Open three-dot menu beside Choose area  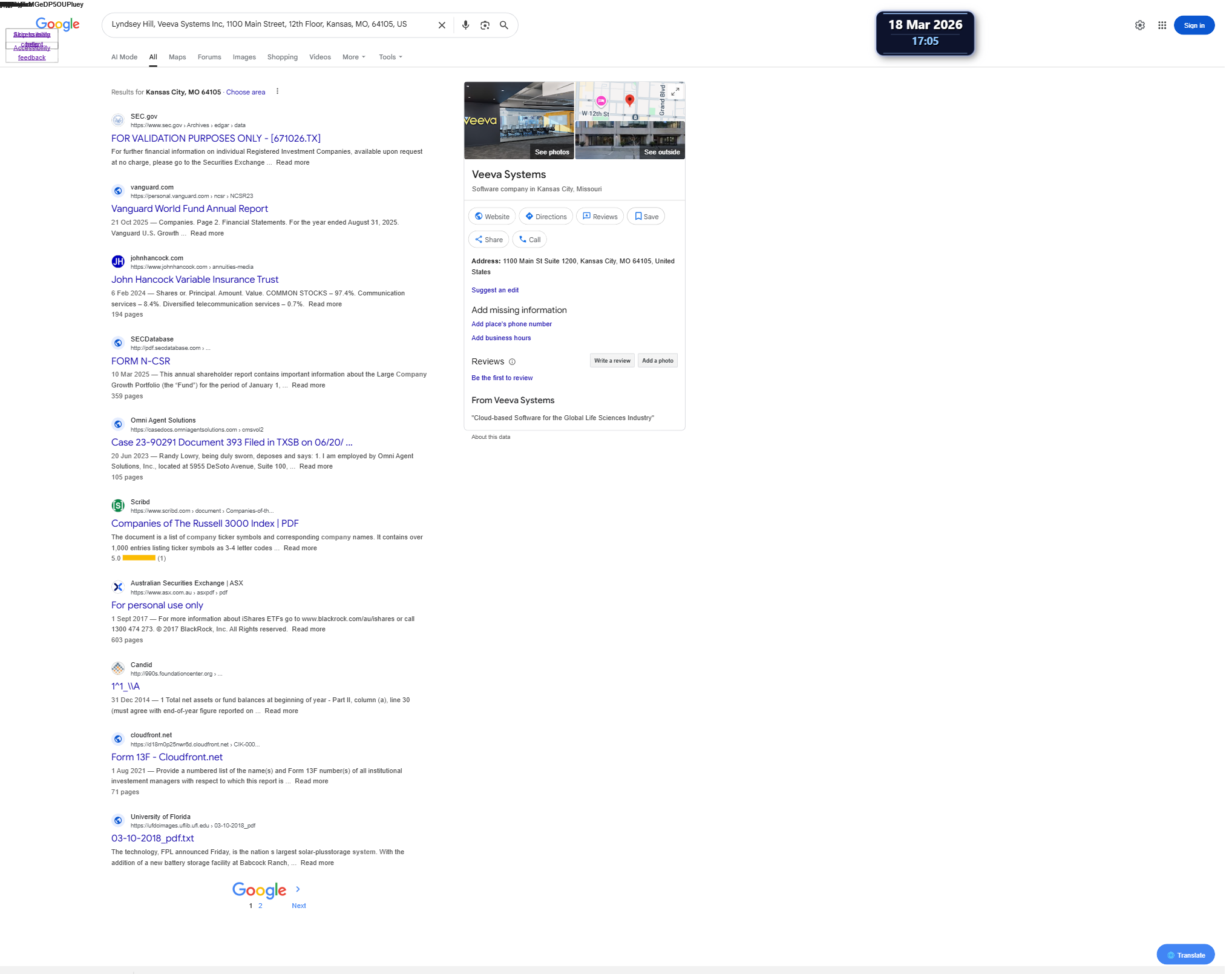[x=277, y=91]
